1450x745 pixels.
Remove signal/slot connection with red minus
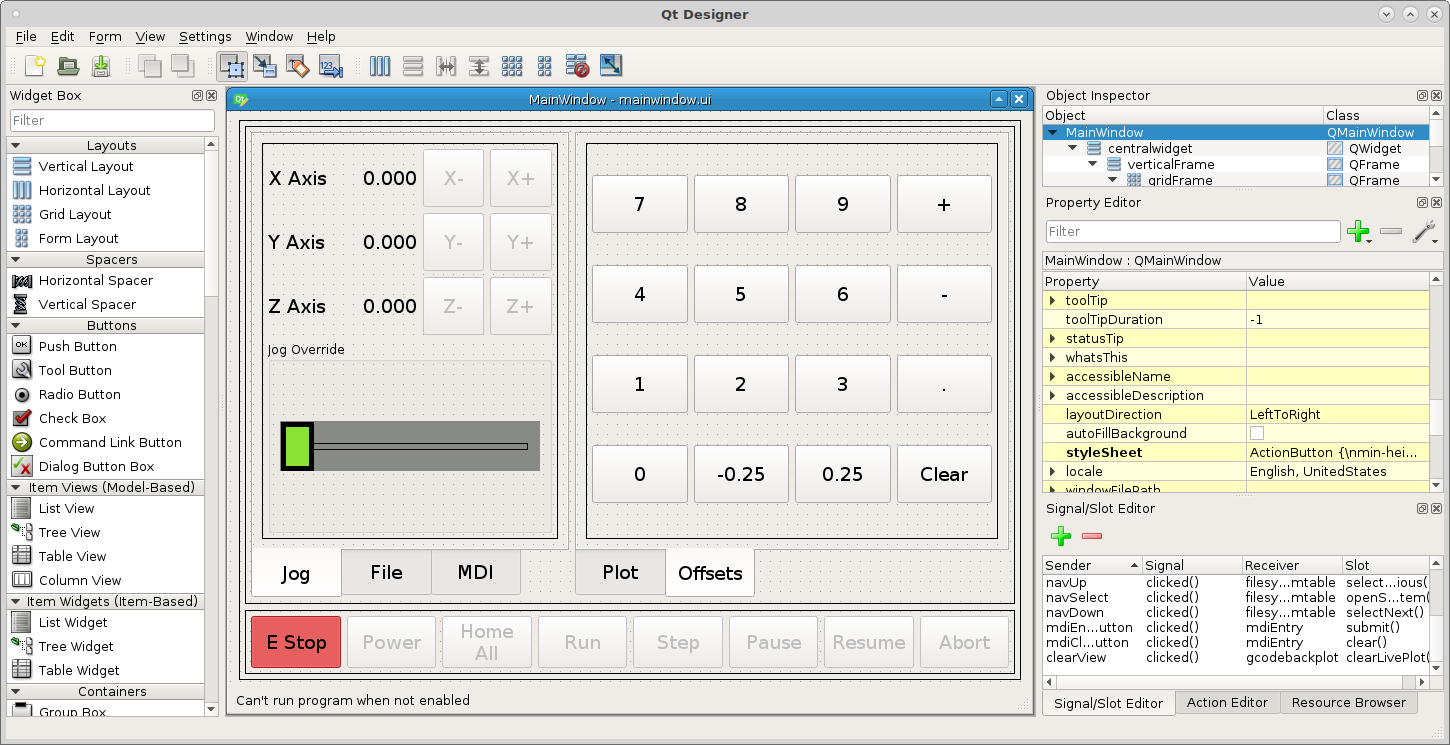pos(1092,536)
